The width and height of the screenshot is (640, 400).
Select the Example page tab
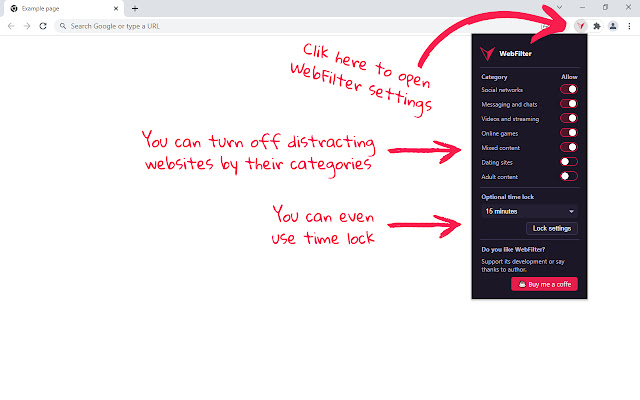(63, 9)
